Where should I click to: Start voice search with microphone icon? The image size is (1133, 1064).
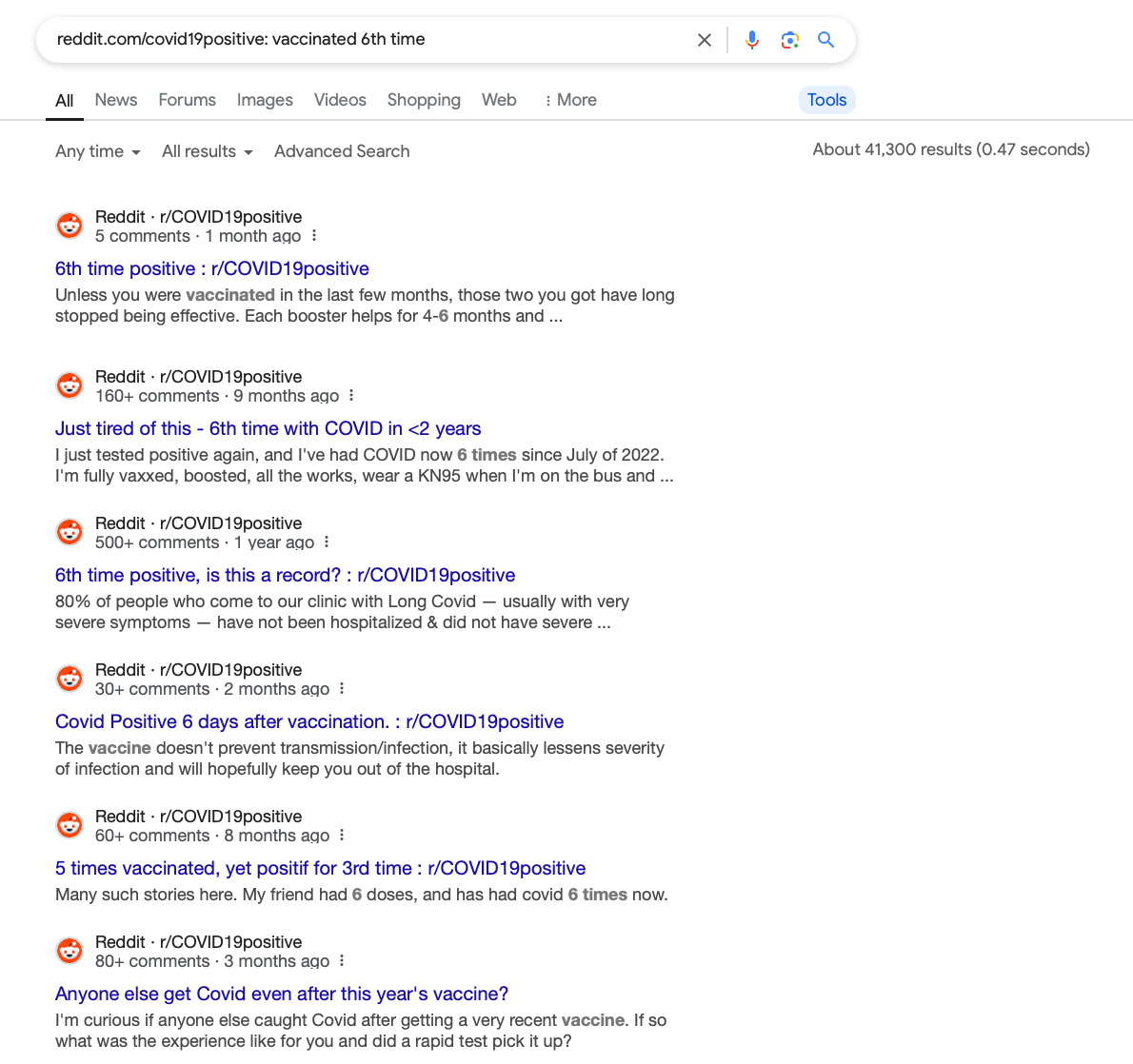pos(751,40)
